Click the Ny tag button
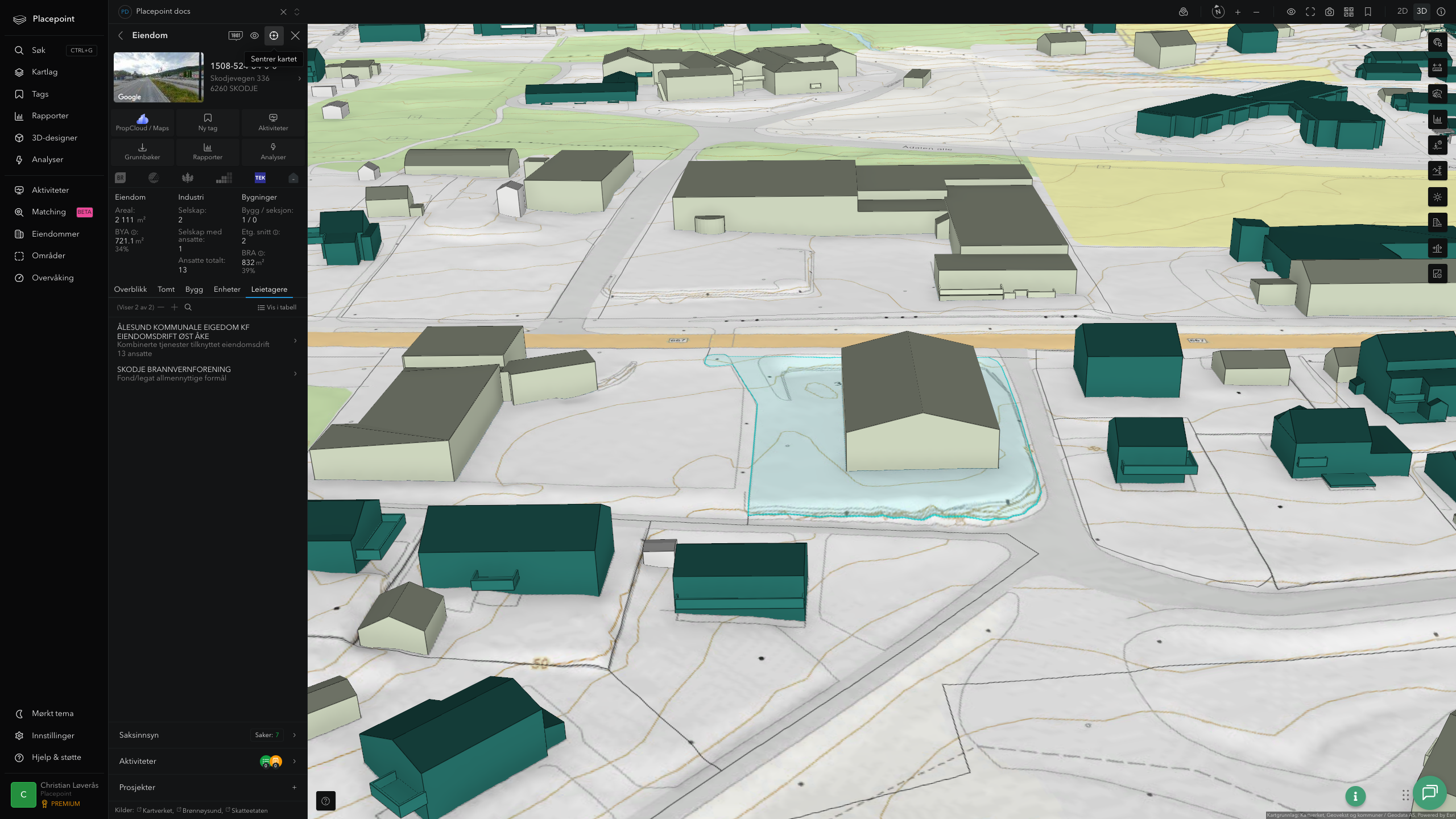The height and width of the screenshot is (819, 1456). (208, 122)
